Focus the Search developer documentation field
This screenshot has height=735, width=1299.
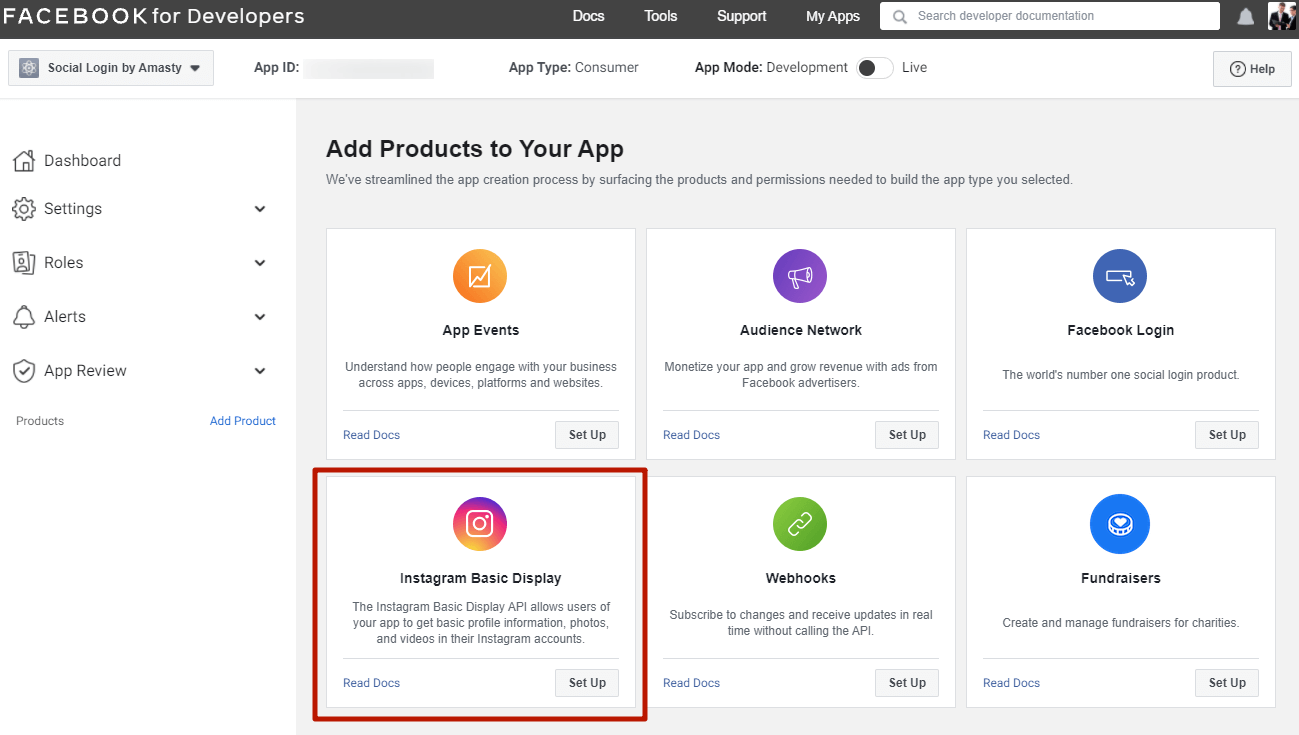pyautogui.click(x=1050, y=16)
